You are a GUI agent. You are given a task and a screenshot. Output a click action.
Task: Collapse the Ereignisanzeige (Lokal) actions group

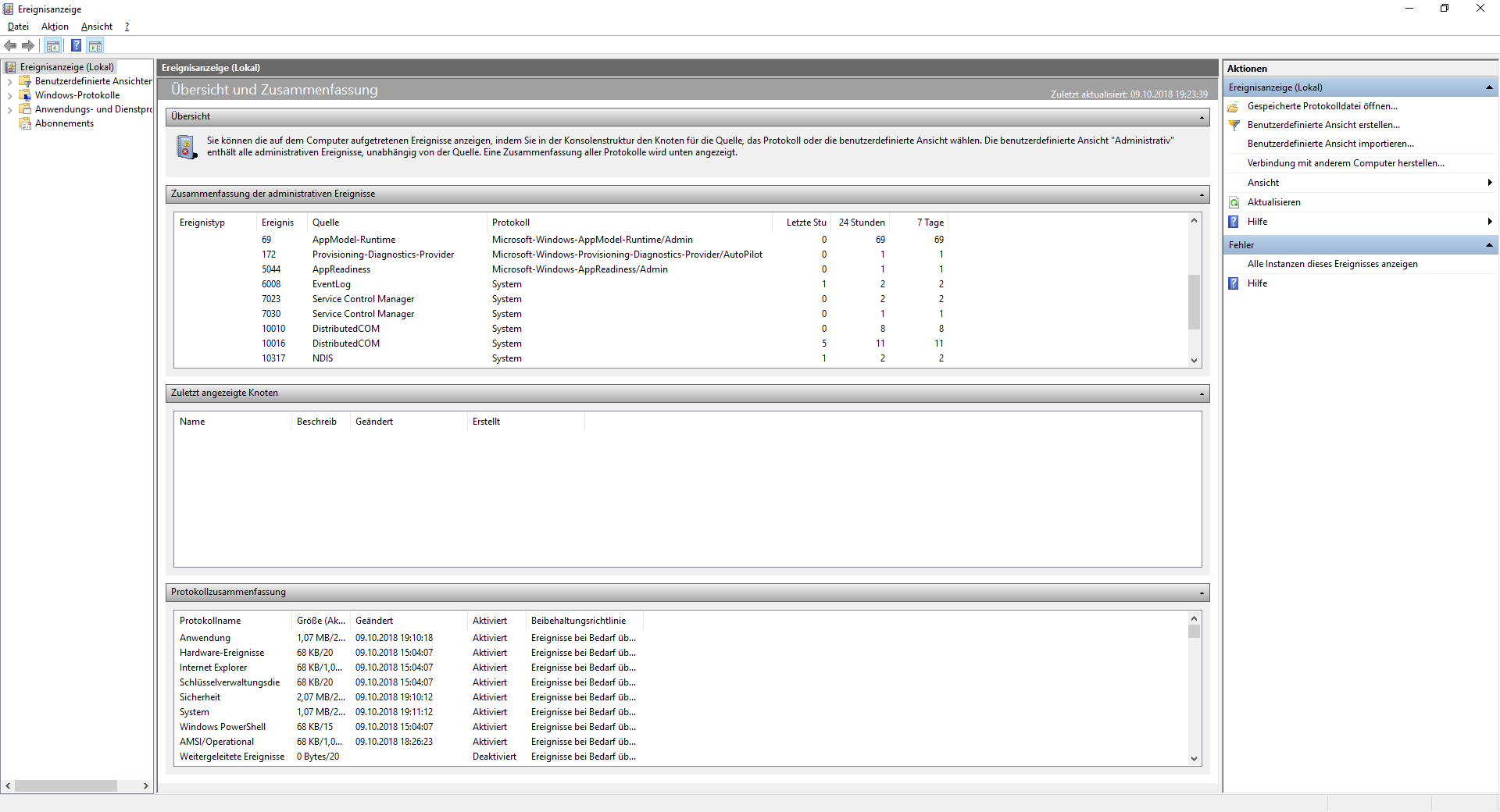pos(1489,87)
